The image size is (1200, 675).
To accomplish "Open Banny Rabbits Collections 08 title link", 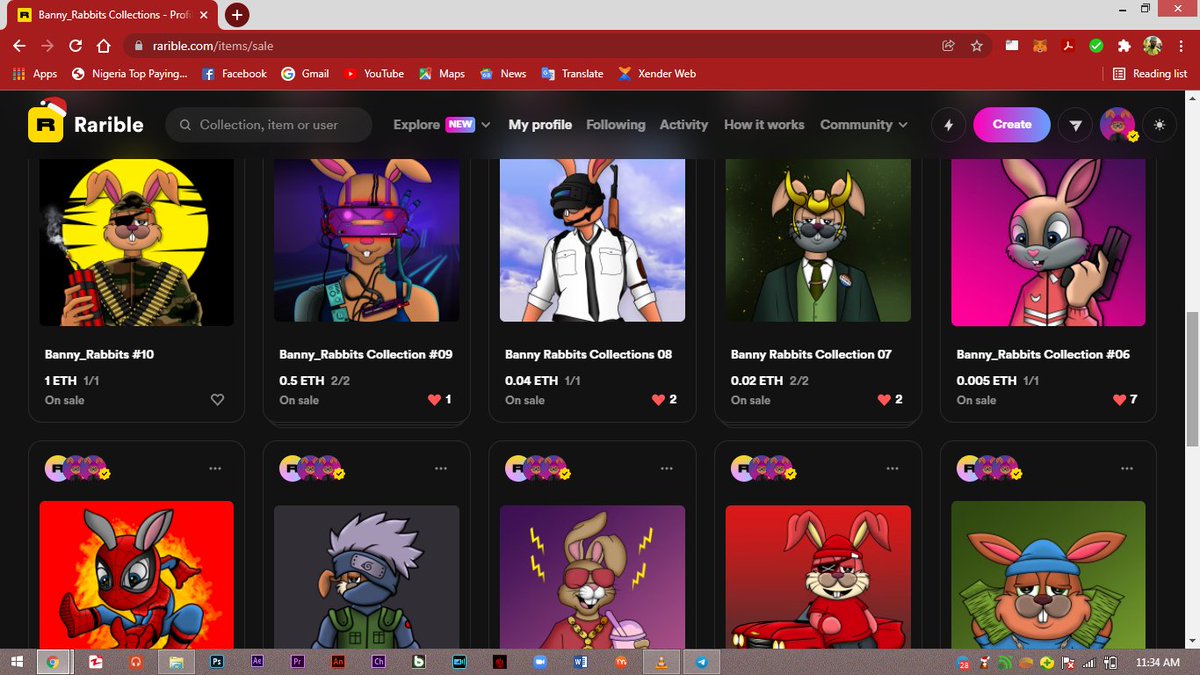I will (x=588, y=354).
